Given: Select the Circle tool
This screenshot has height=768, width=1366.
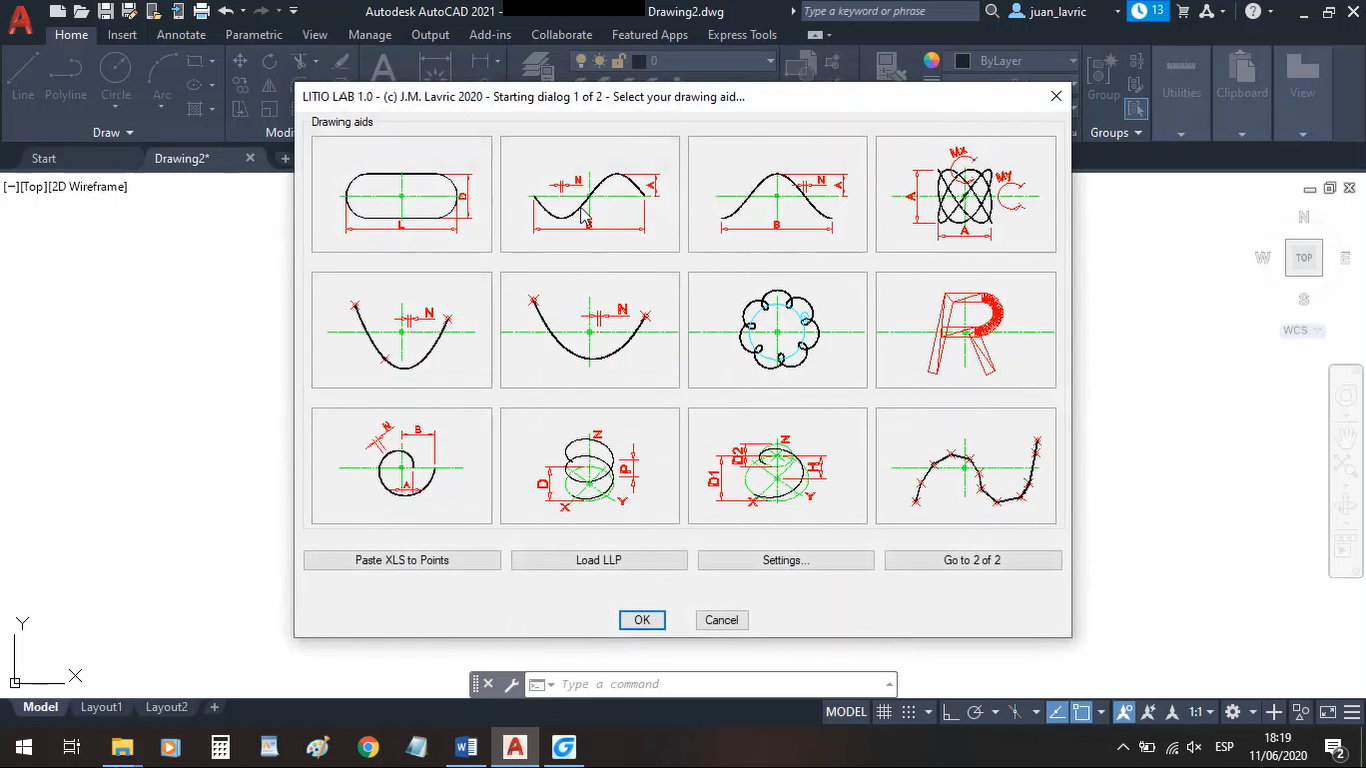Looking at the screenshot, I should click(116, 76).
